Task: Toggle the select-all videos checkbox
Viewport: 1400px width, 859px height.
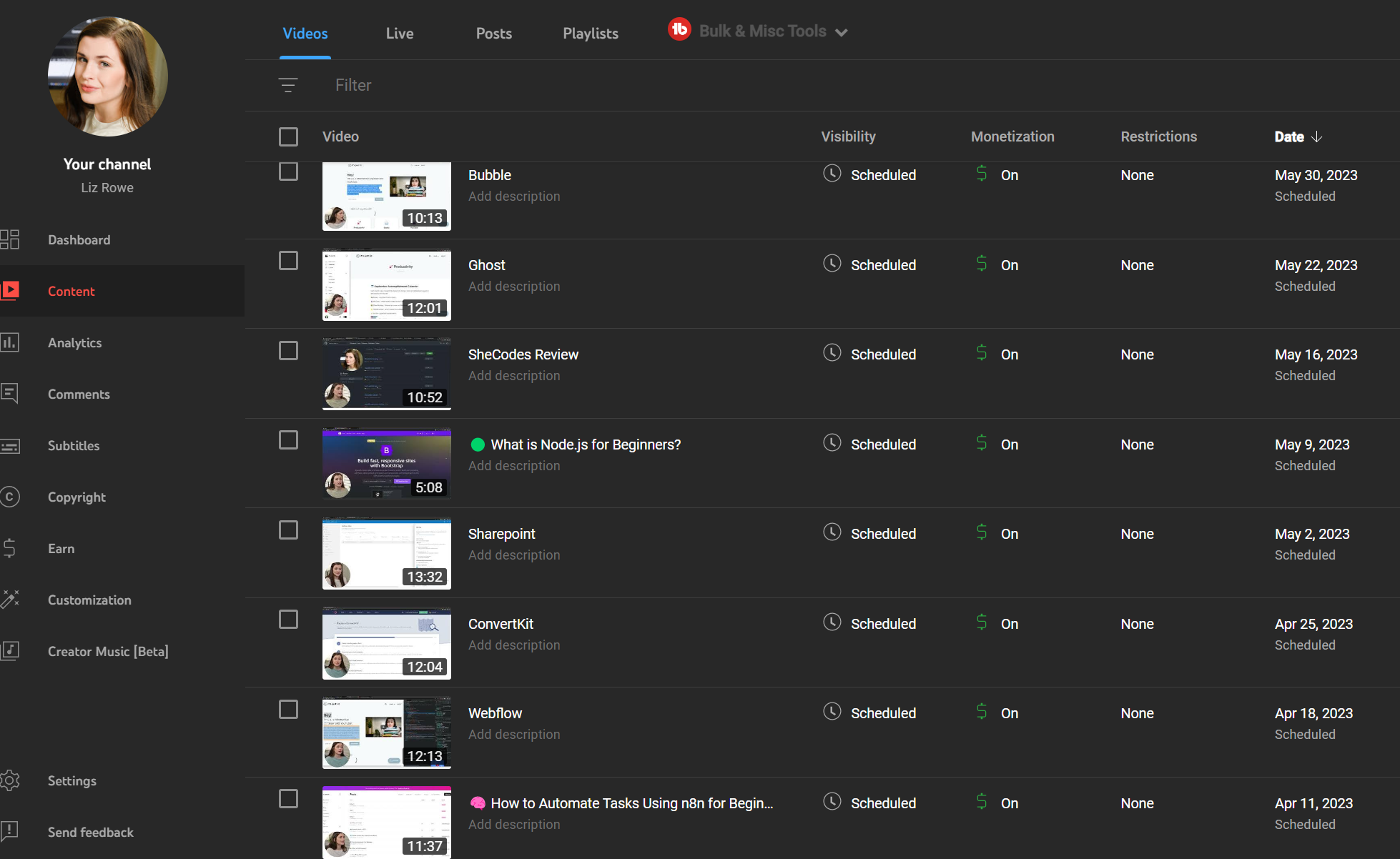Action: pos(288,136)
